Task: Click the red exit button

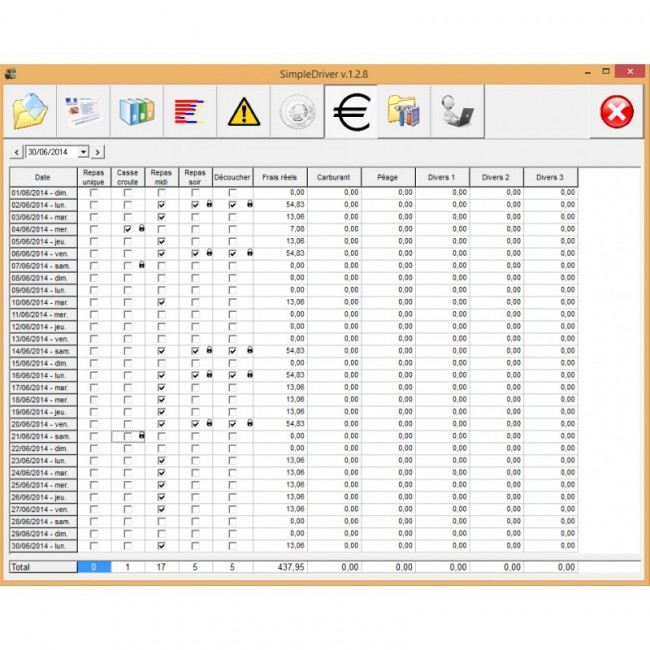Action: click(x=616, y=112)
